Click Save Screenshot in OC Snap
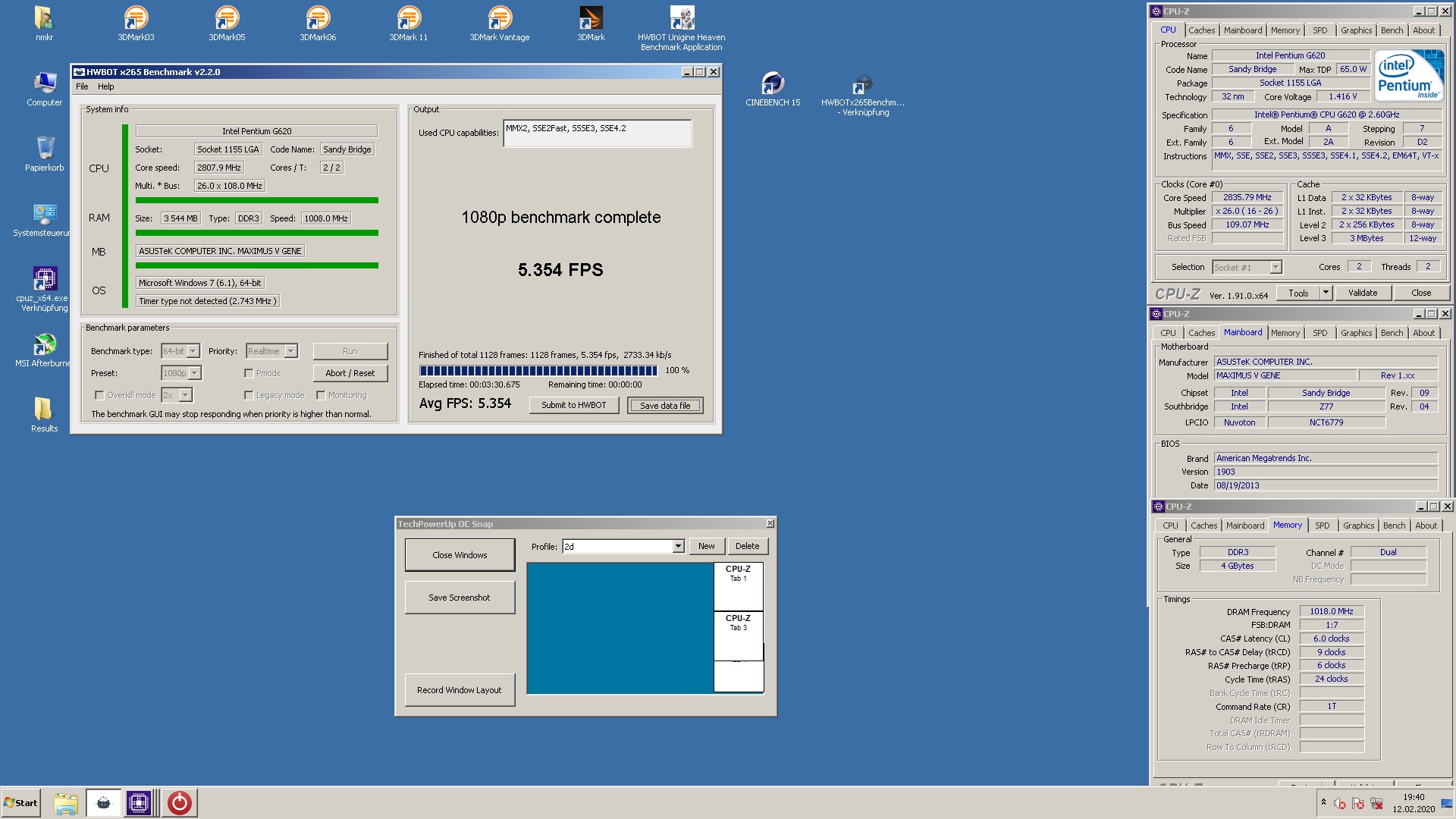The width and height of the screenshot is (1456, 819). (460, 598)
